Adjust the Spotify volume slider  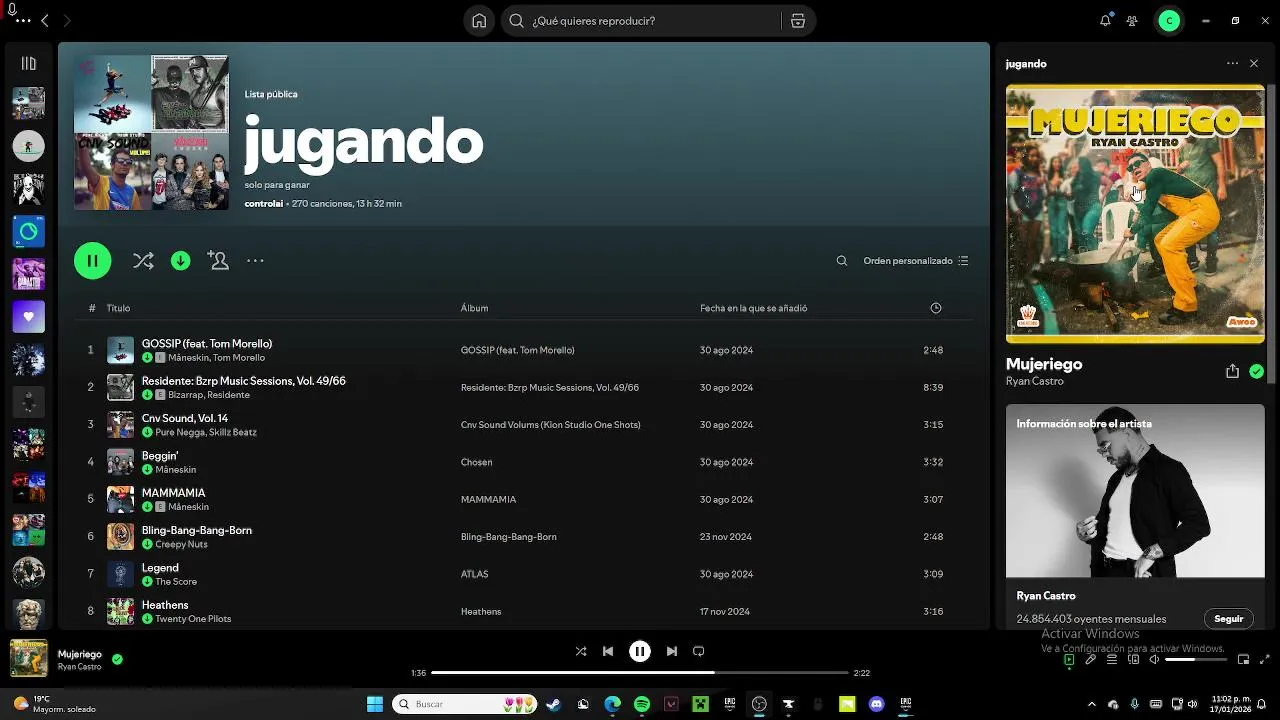click(1194, 660)
